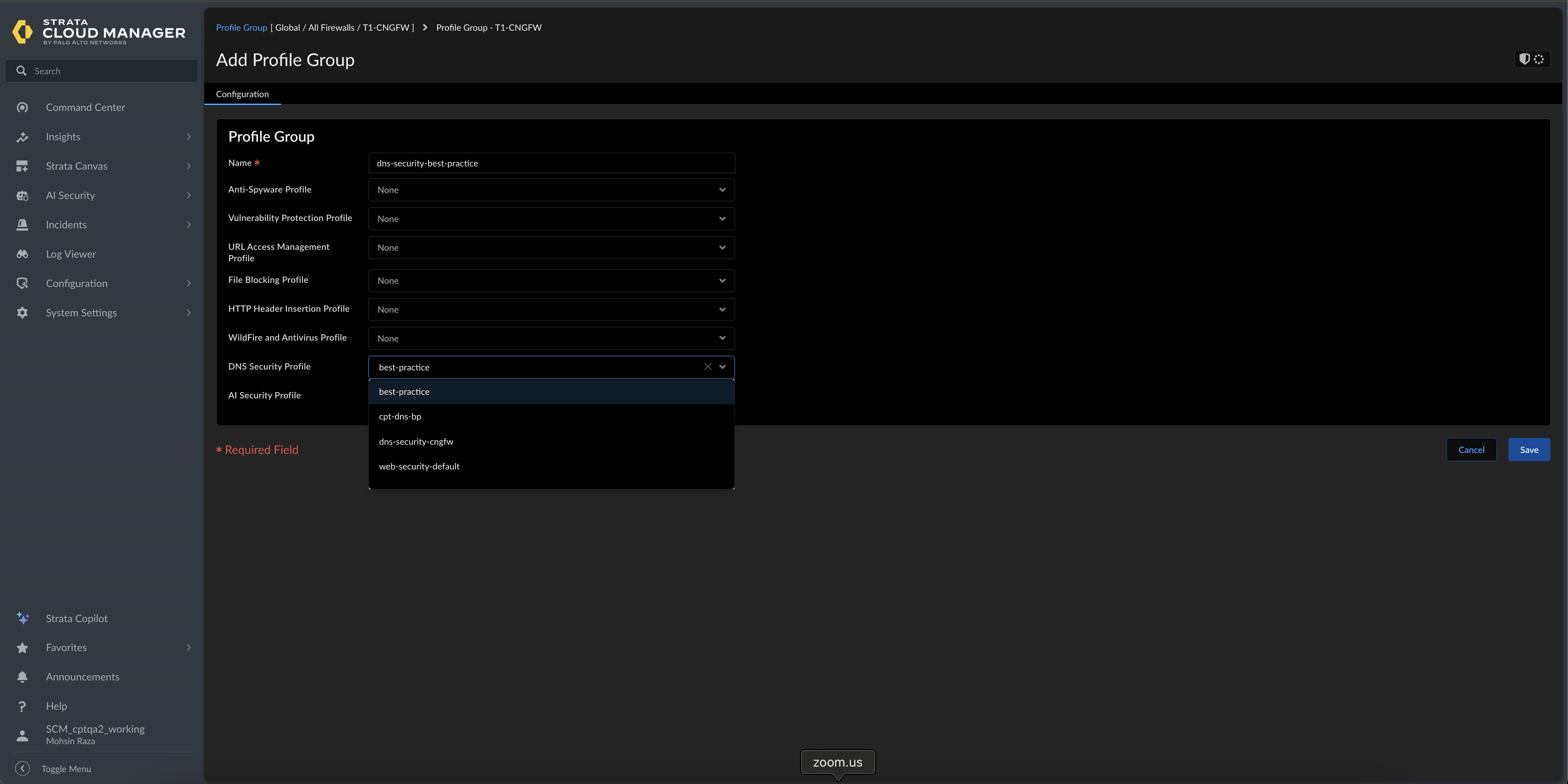Click the Log Viewer binoculars icon
The width and height of the screenshot is (1568, 784).
[22, 254]
